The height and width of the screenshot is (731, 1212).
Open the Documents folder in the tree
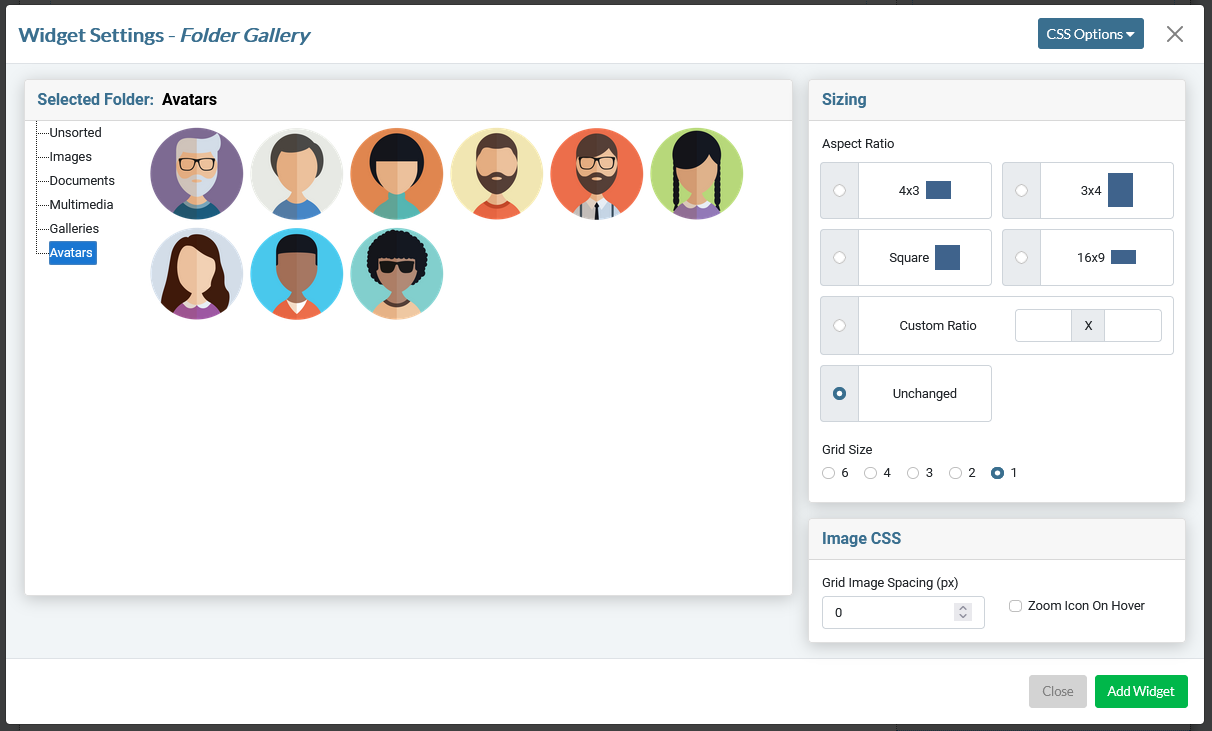[82, 181]
